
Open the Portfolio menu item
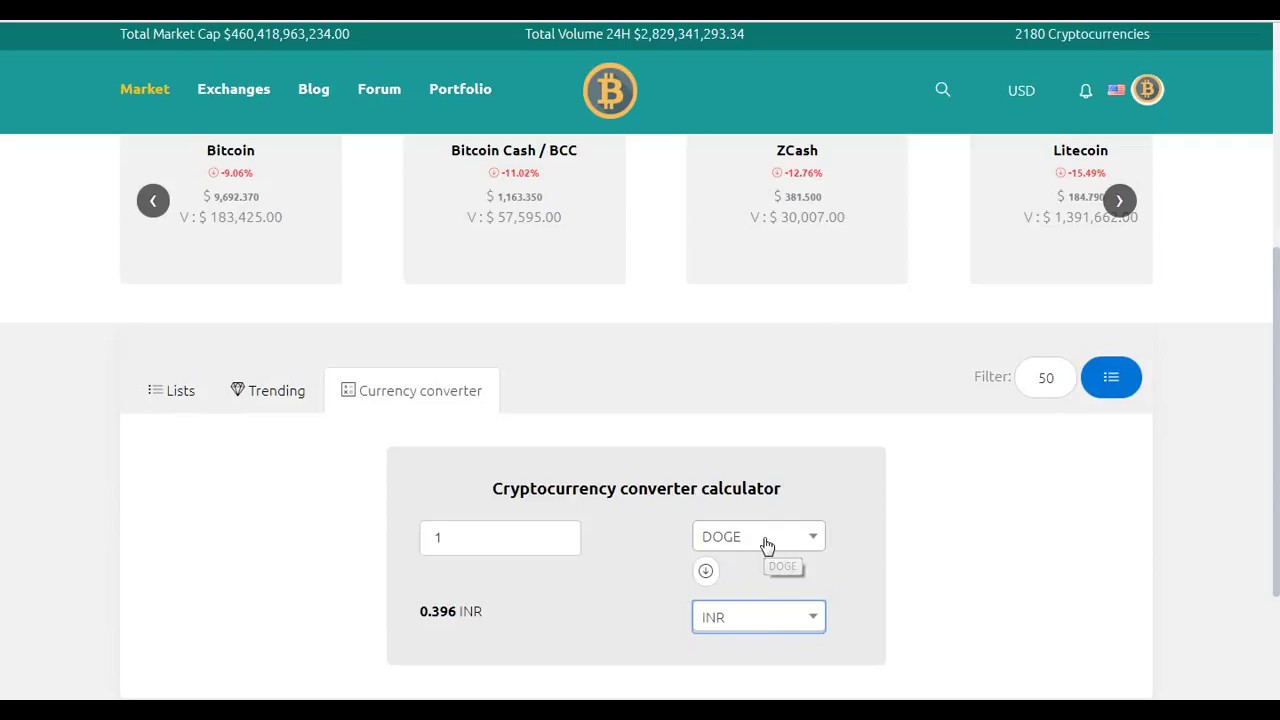(460, 89)
